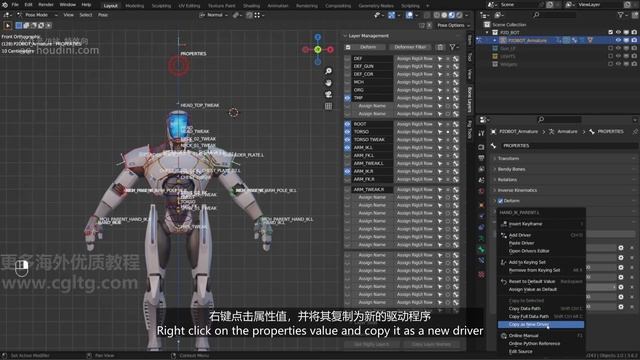Select the material preview shading mode
Screen dimensions: 640x360
click(451, 15)
